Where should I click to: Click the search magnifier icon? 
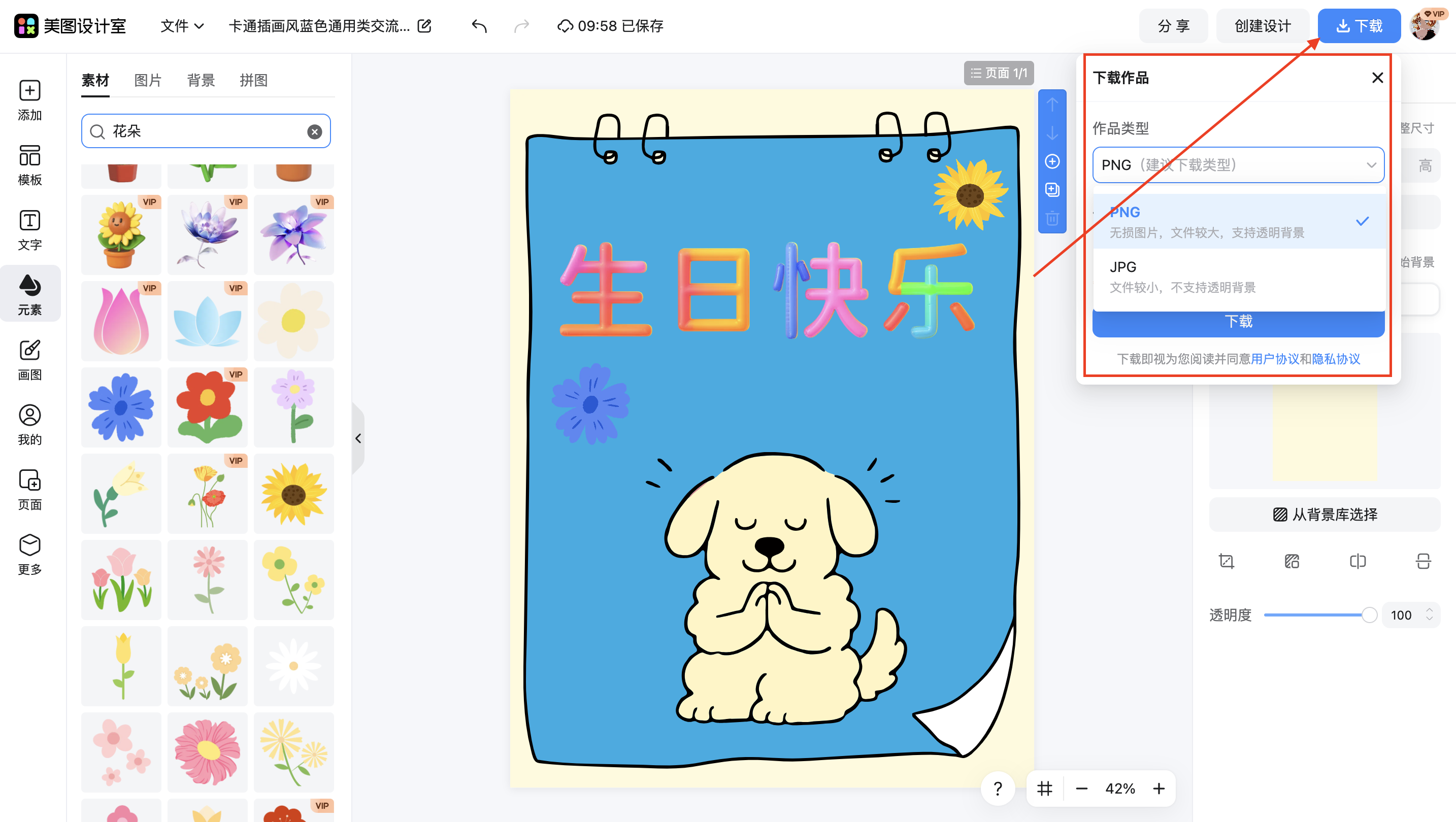click(97, 131)
